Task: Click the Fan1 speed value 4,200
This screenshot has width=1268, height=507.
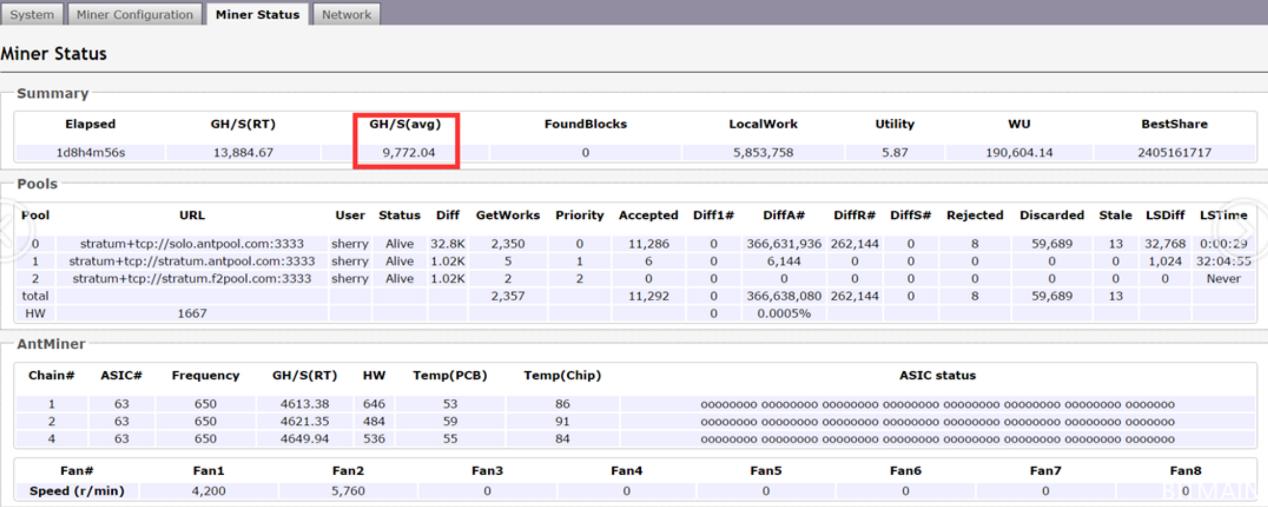Action: [x=209, y=491]
